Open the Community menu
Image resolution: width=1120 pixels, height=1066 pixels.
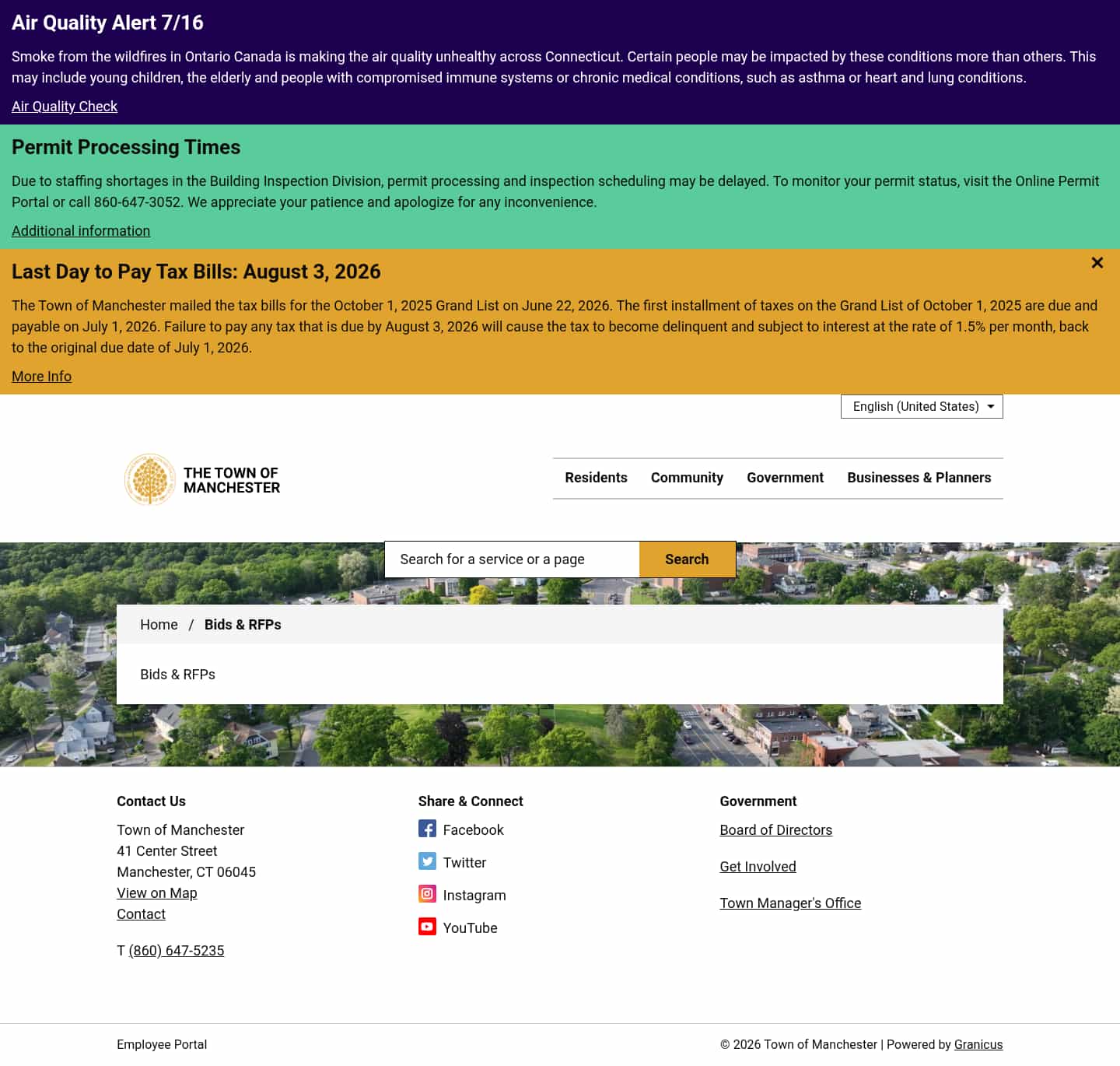click(x=687, y=478)
